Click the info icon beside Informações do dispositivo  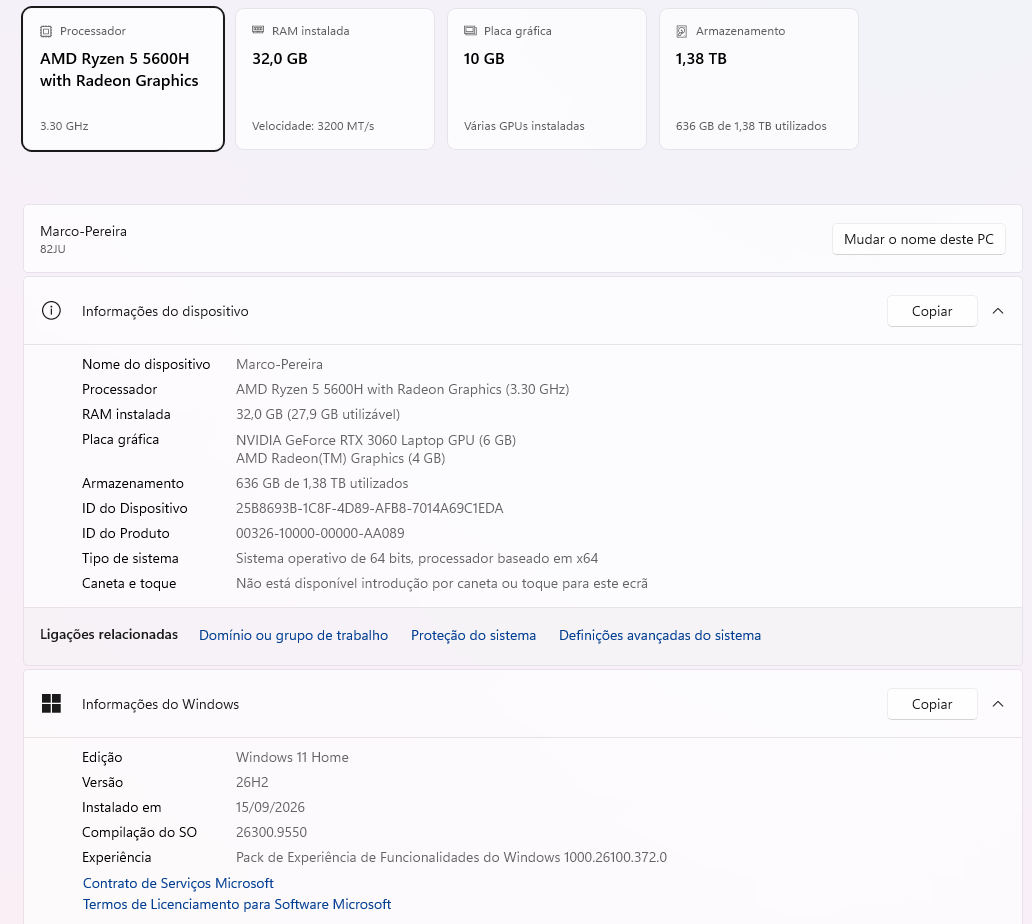51,311
